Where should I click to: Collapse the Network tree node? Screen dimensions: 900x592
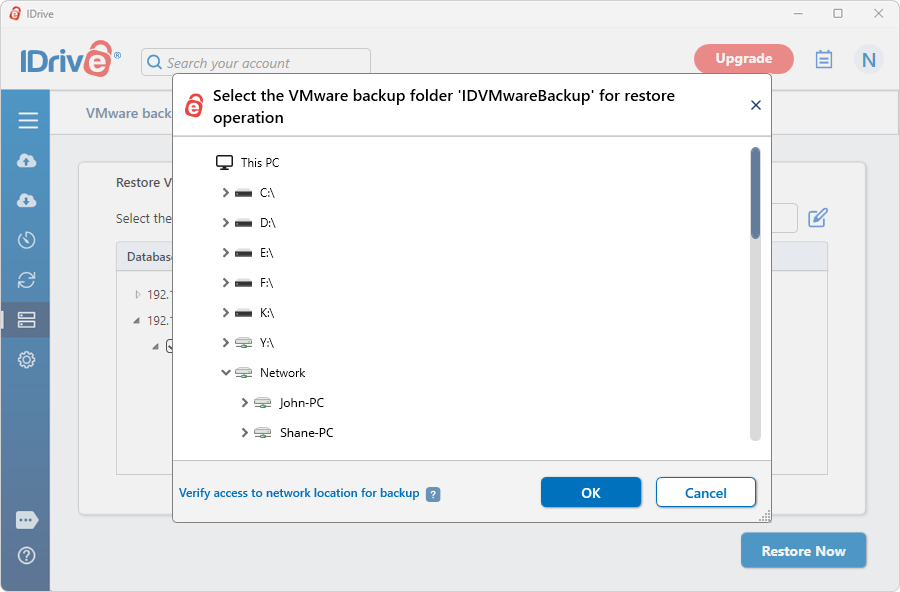[x=226, y=373]
